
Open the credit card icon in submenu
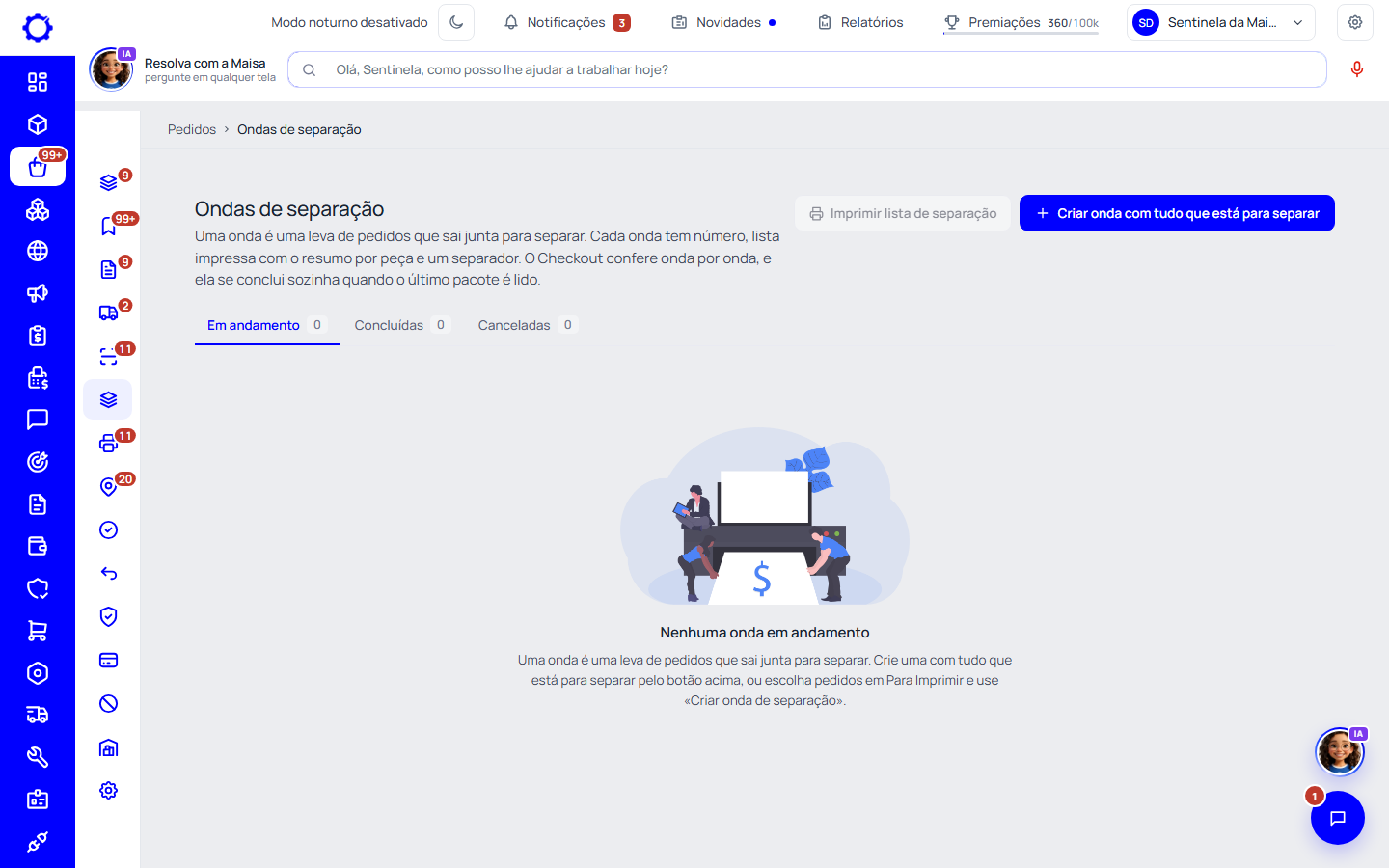(x=109, y=660)
